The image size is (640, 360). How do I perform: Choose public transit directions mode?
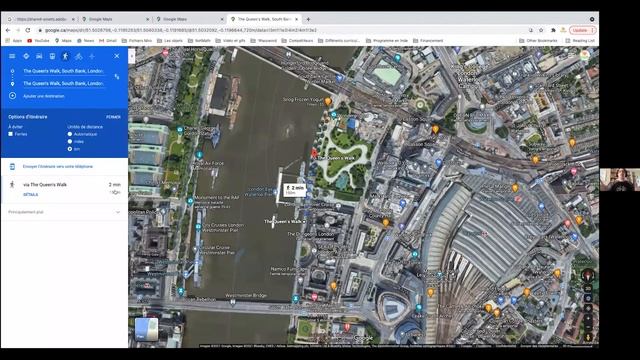(52, 56)
